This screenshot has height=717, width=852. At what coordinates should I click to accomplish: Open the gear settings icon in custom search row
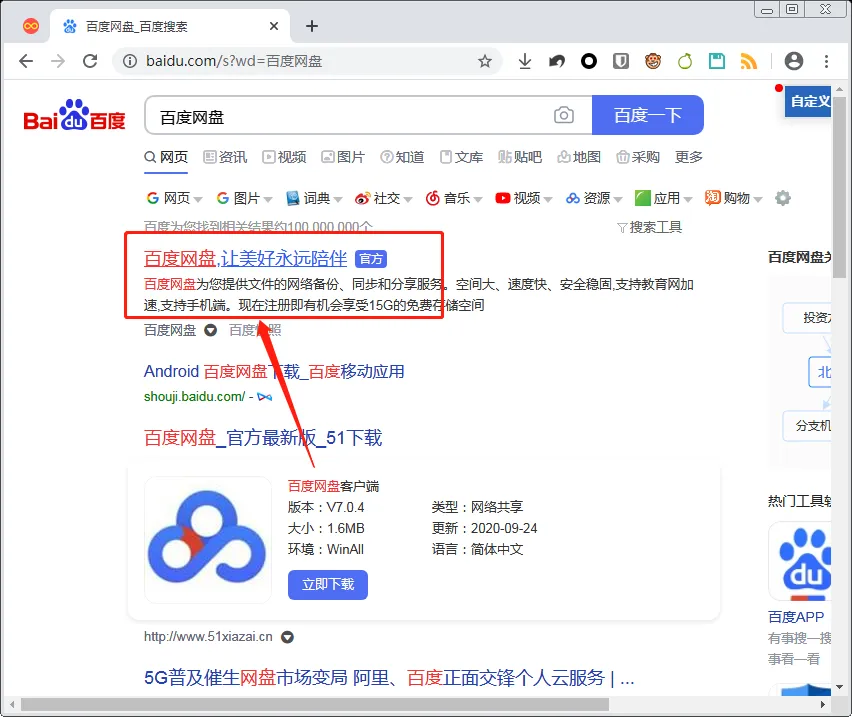tap(782, 198)
